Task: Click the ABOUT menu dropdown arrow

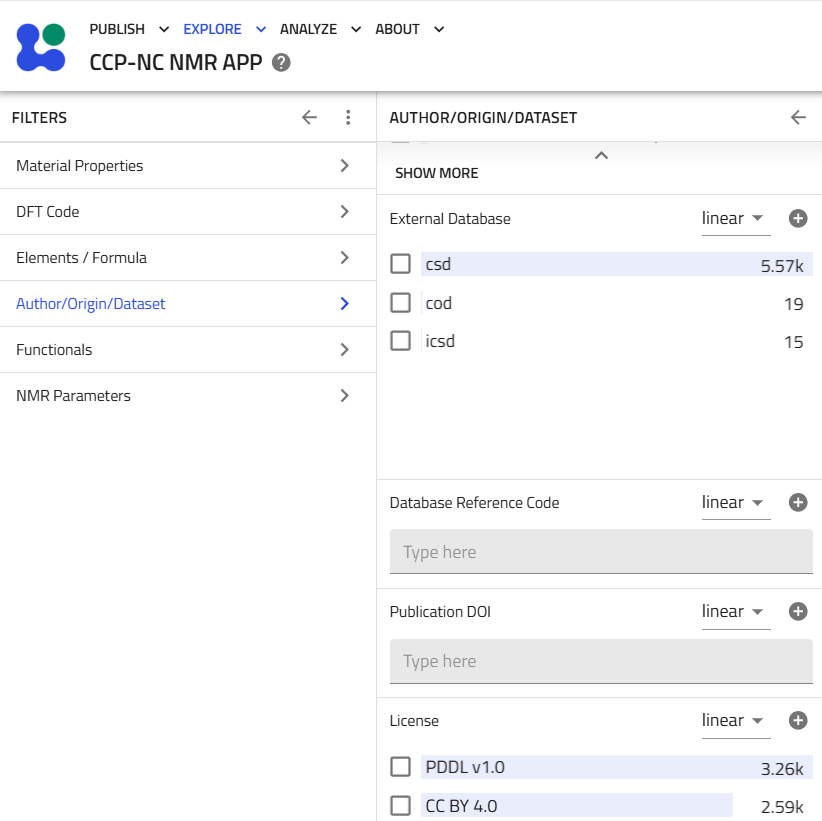Action: (x=439, y=29)
